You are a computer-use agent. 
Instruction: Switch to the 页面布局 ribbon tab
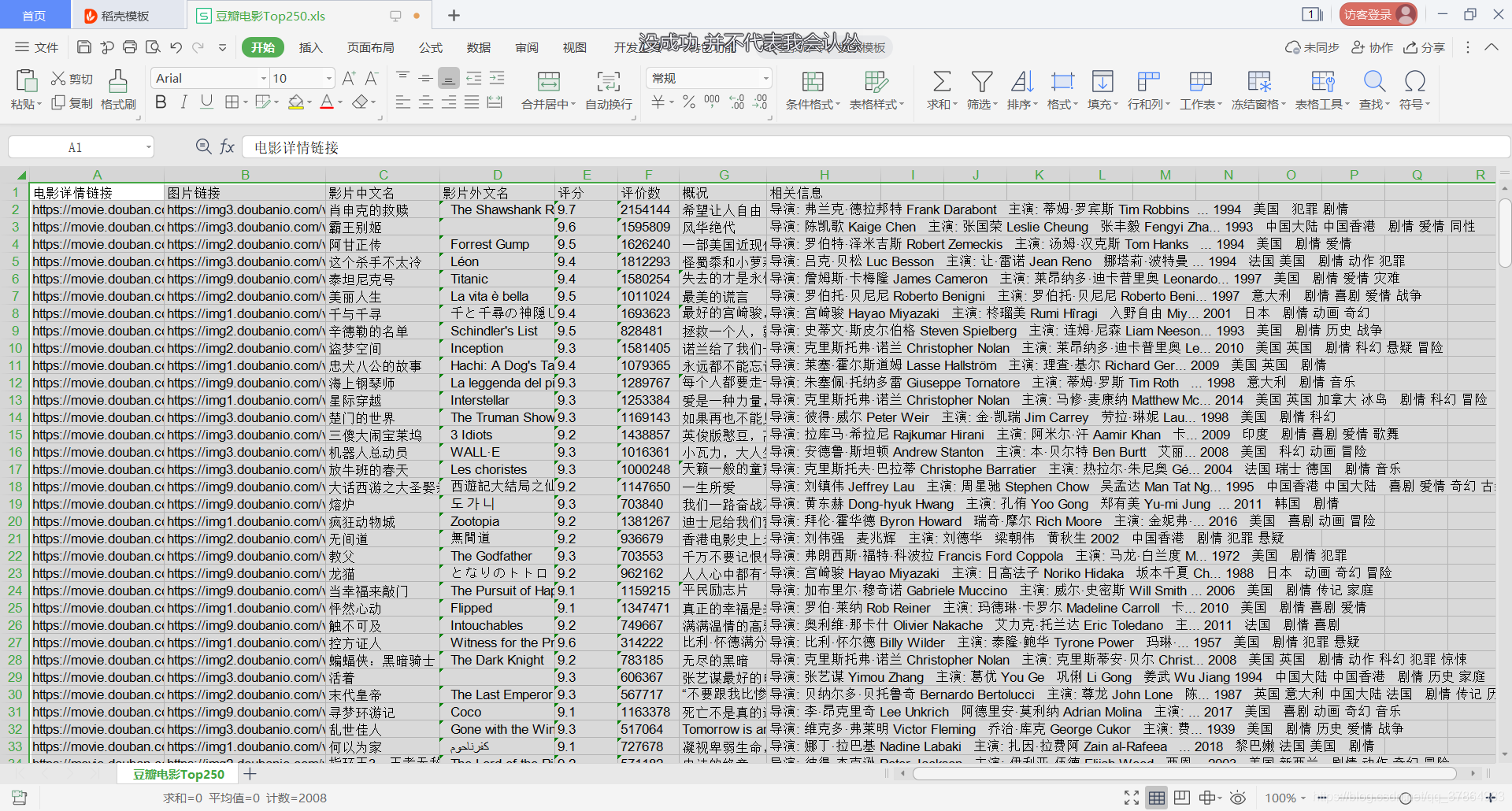pyautogui.click(x=371, y=47)
